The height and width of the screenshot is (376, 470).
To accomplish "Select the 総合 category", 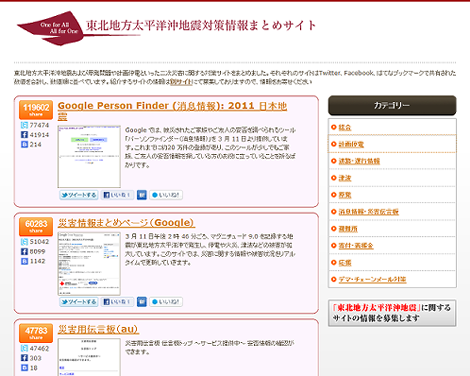I will (x=345, y=128).
